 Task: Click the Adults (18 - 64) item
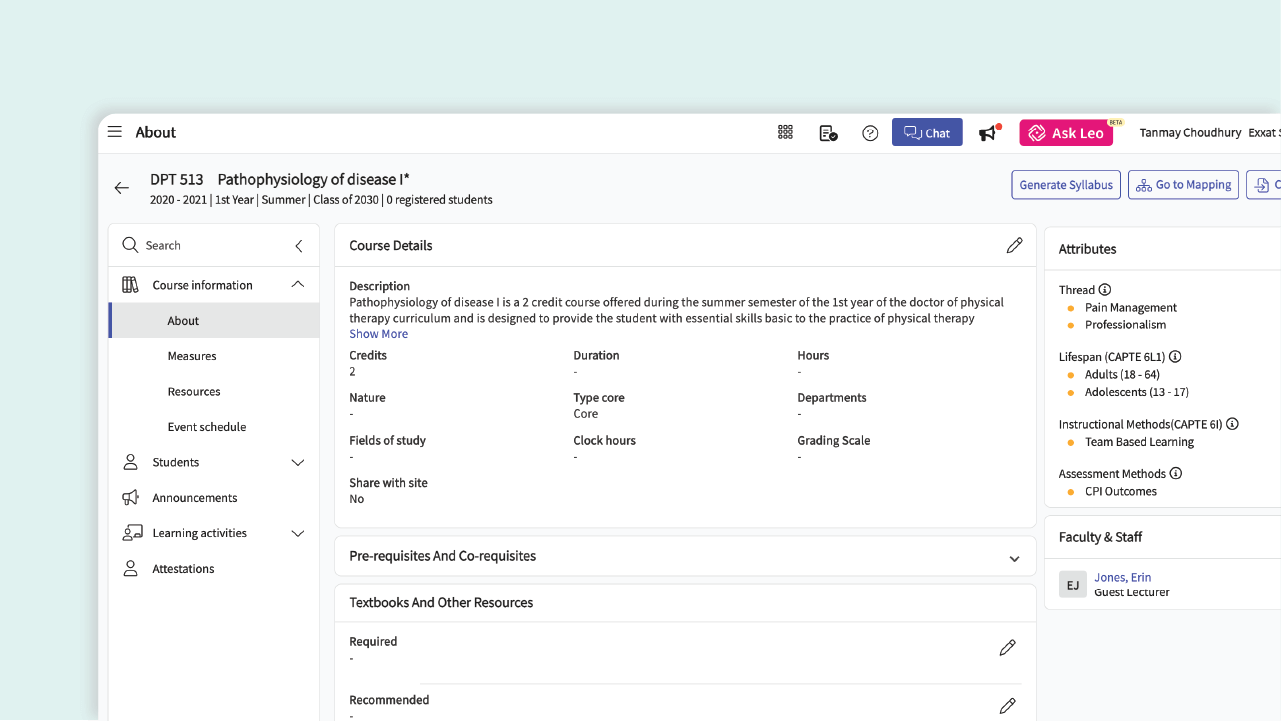(x=1122, y=375)
